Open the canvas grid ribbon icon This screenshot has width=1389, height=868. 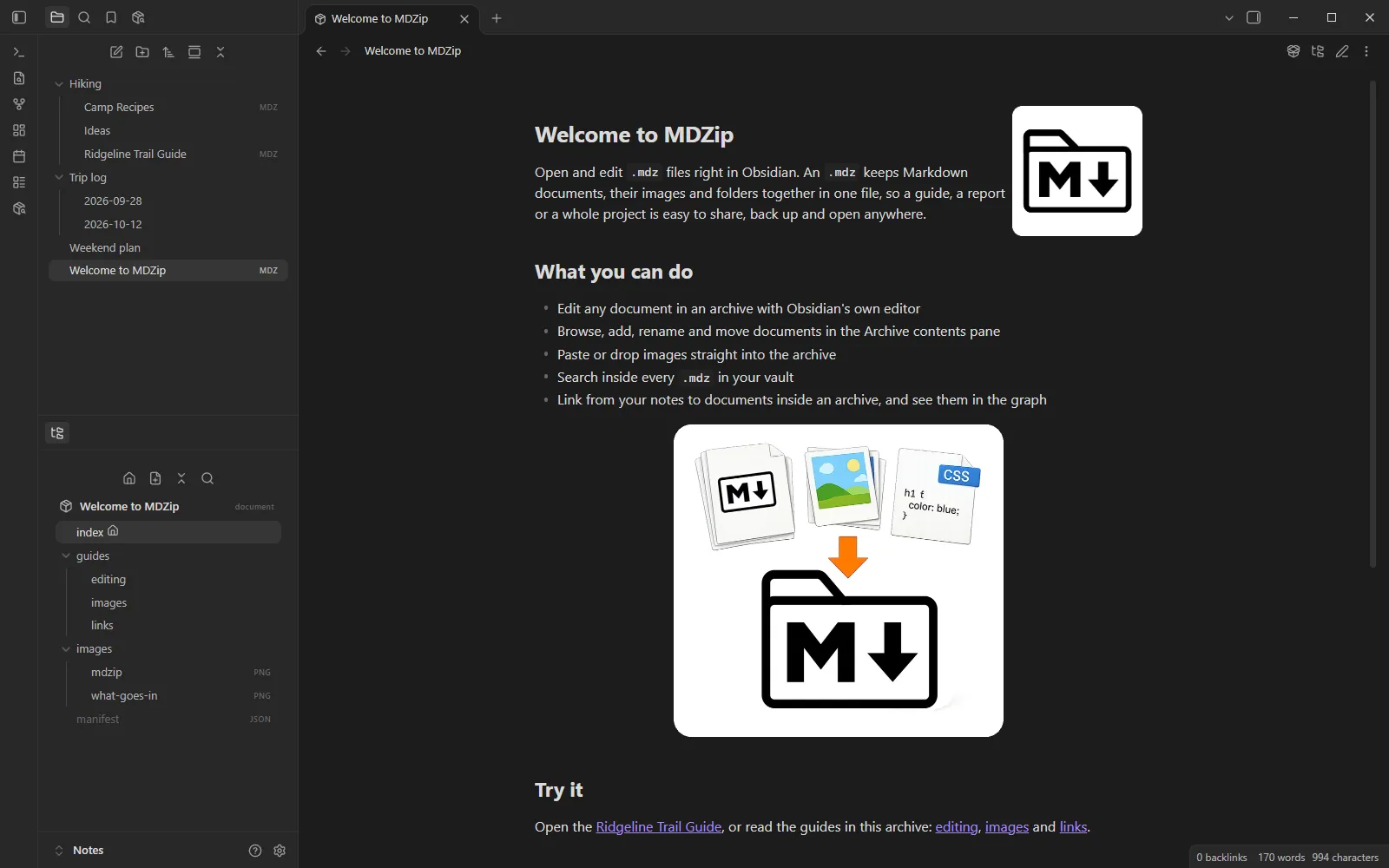(19, 130)
